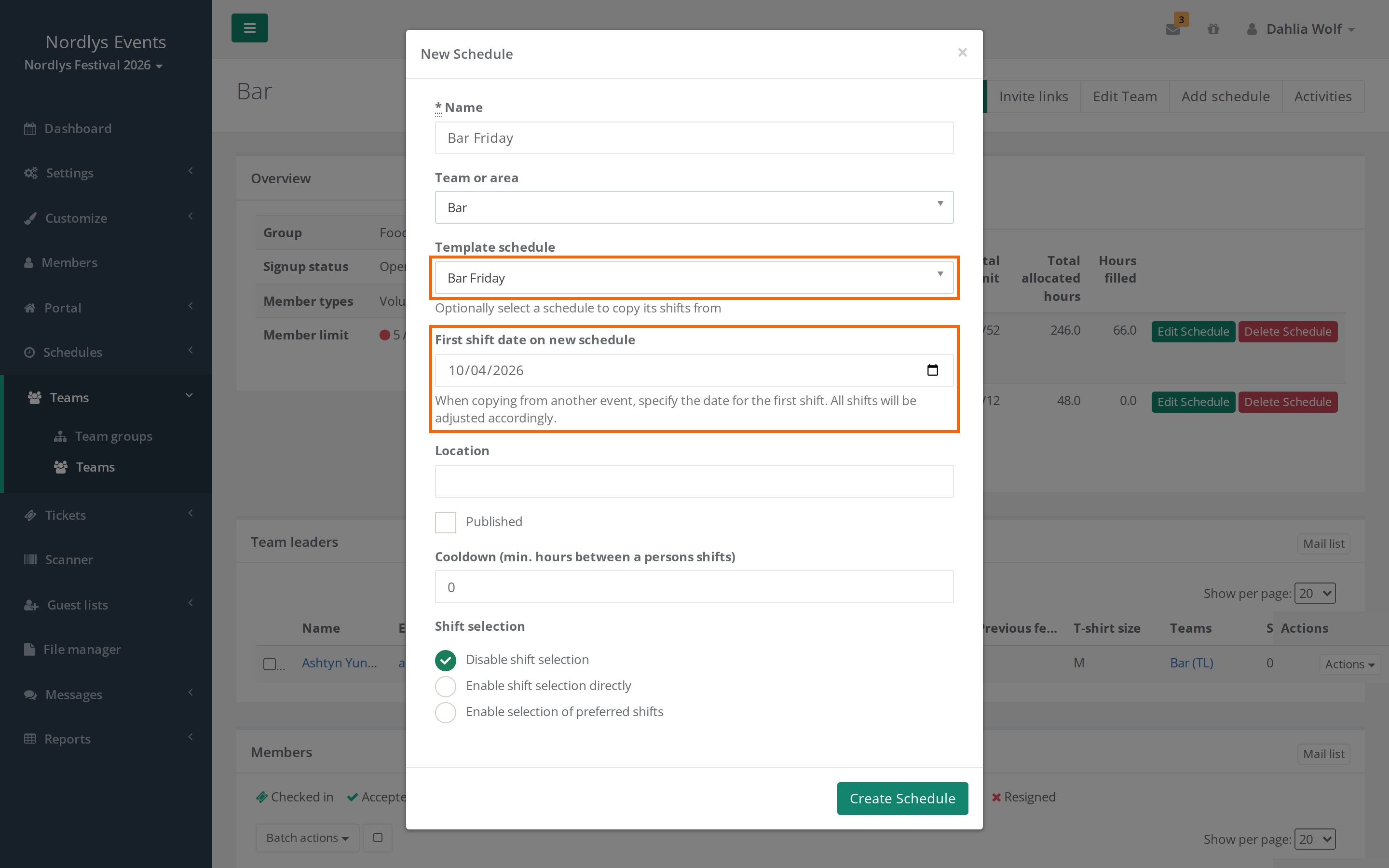Tick the Published checkbox
Screen dimensions: 1389x868
(x=446, y=522)
